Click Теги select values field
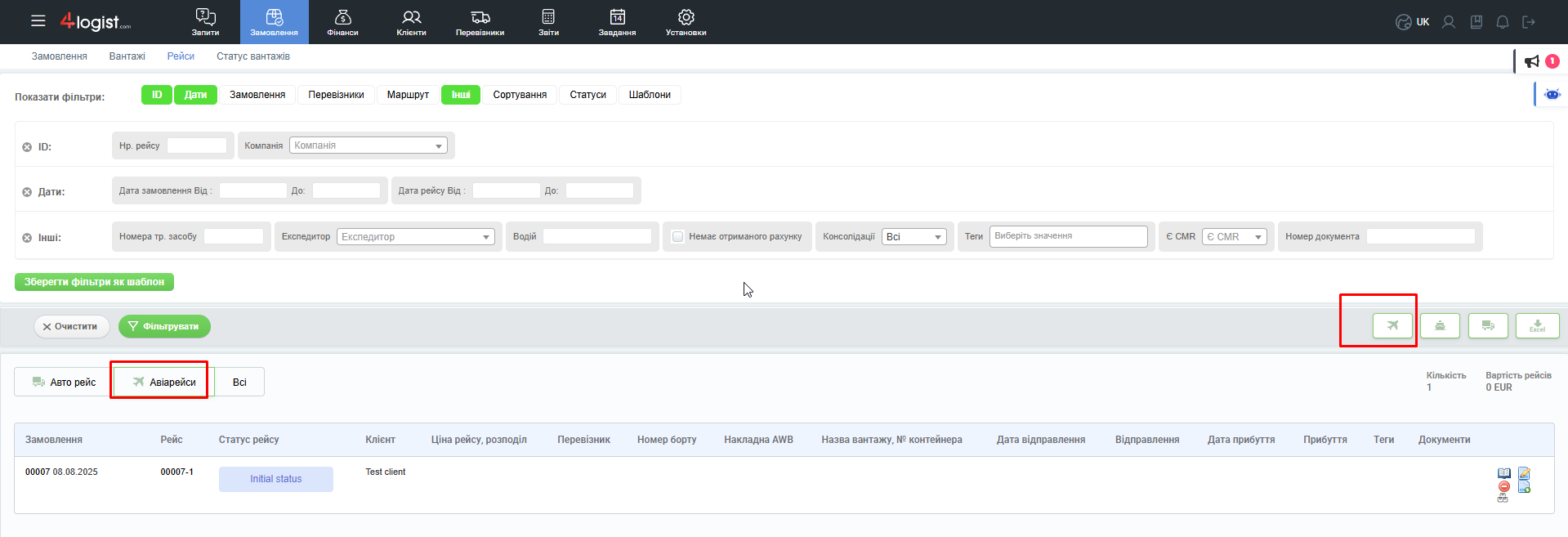Image resolution: width=1568 pixels, height=537 pixels. (1069, 236)
